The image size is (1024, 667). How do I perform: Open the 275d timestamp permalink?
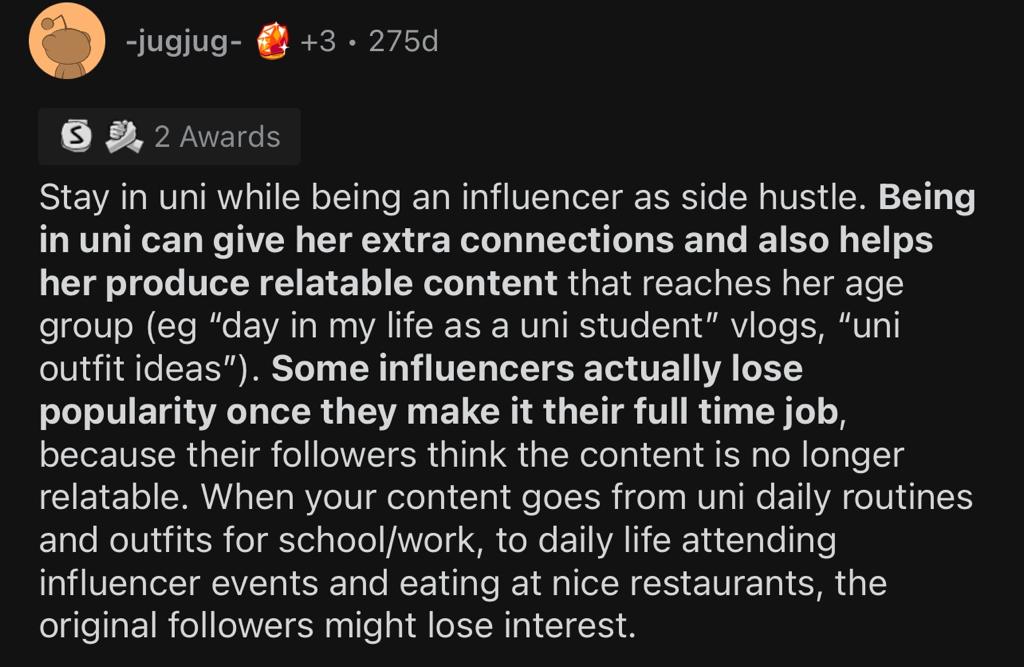(403, 42)
